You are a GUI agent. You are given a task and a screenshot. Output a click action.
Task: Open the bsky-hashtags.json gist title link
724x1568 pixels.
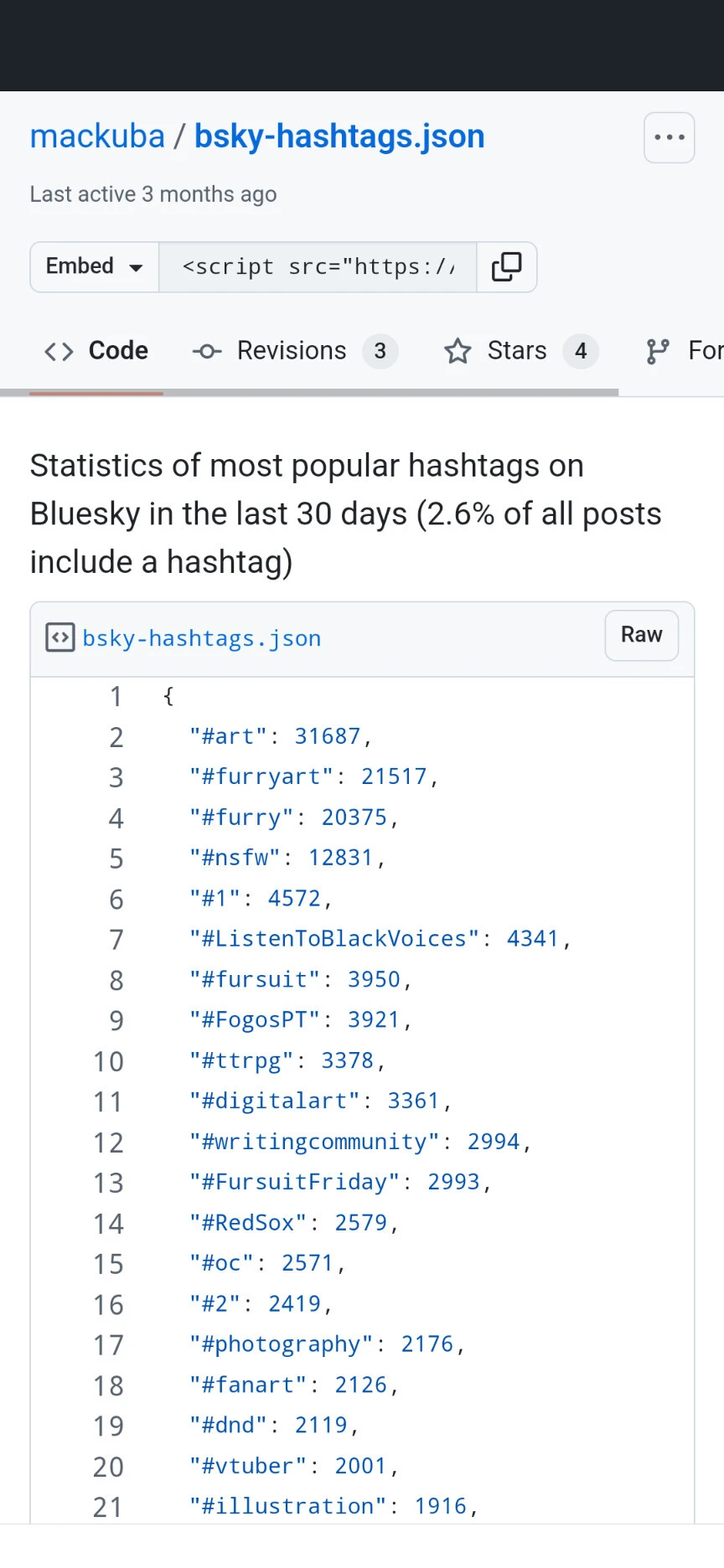coord(339,137)
